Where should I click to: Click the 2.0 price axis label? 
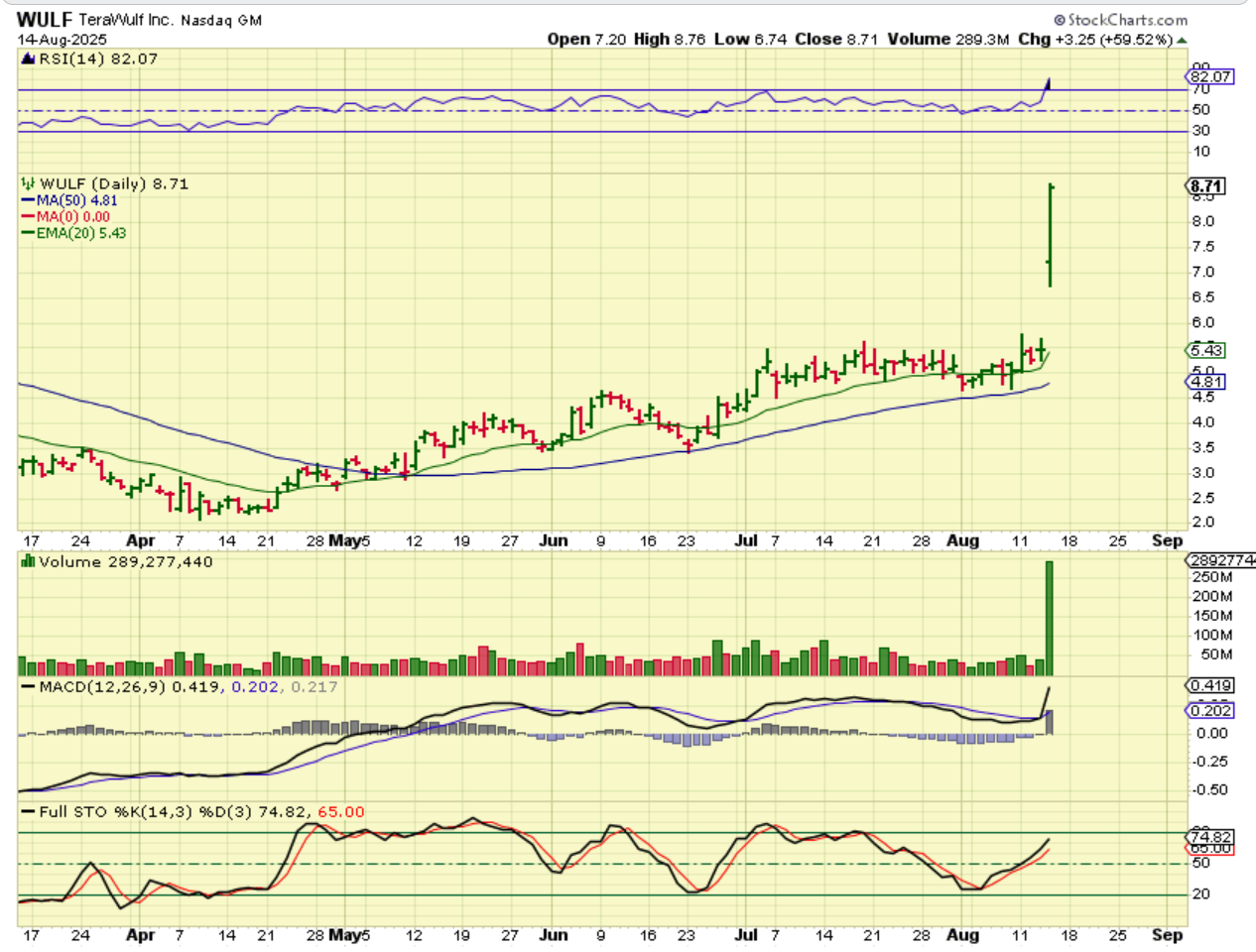pos(1202,522)
